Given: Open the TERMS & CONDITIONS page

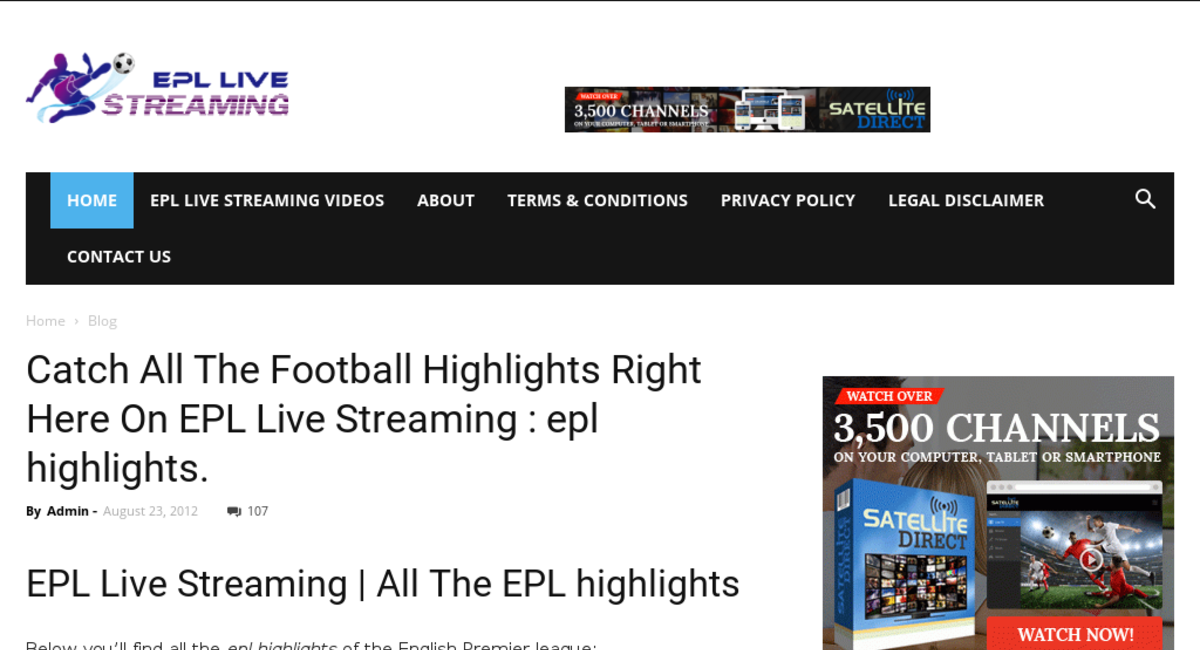Looking at the screenshot, I should pyautogui.click(x=597, y=200).
